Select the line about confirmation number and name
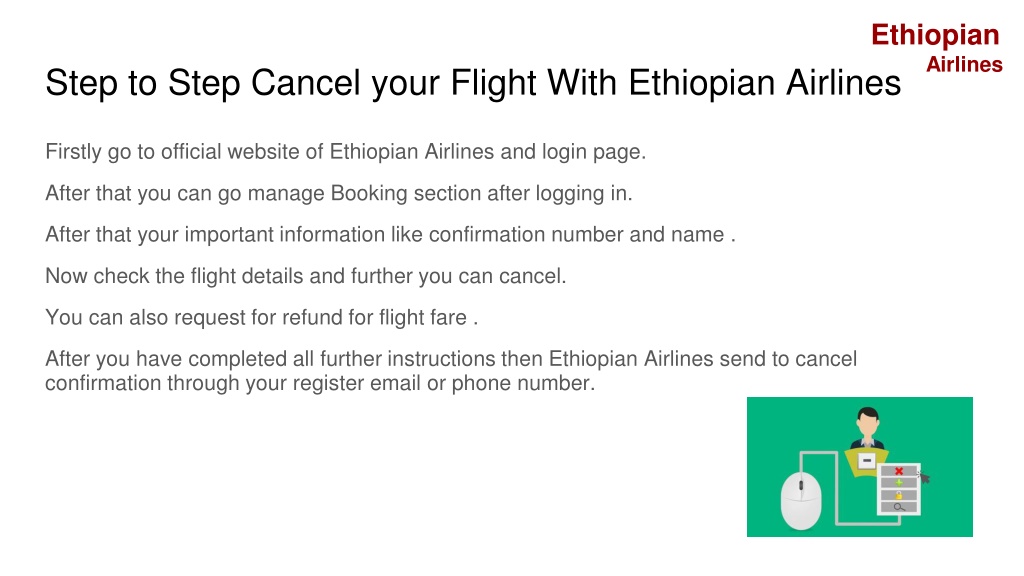 (390, 235)
